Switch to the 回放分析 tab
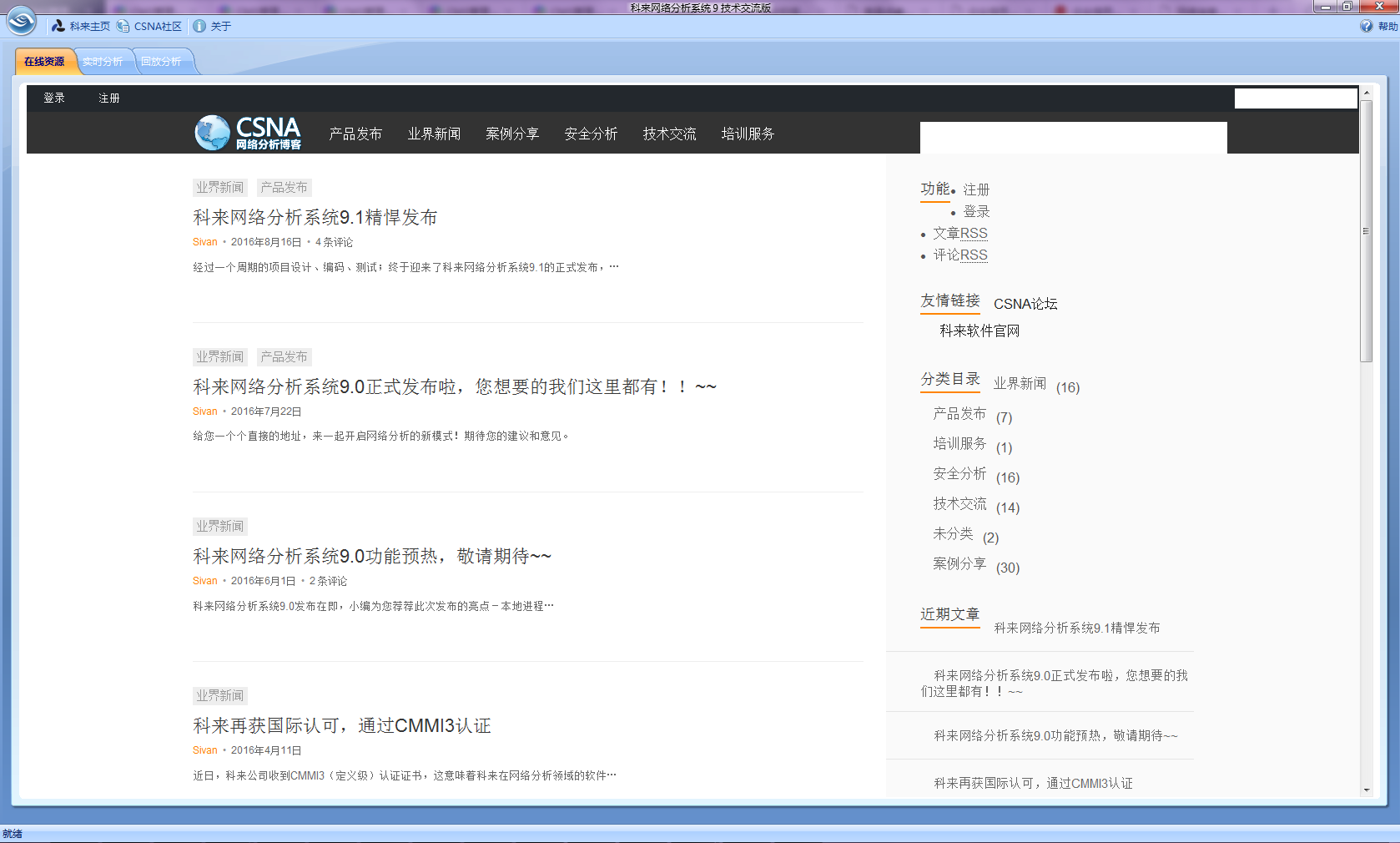Screen dimensions: 1400x843 click(x=161, y=62)
